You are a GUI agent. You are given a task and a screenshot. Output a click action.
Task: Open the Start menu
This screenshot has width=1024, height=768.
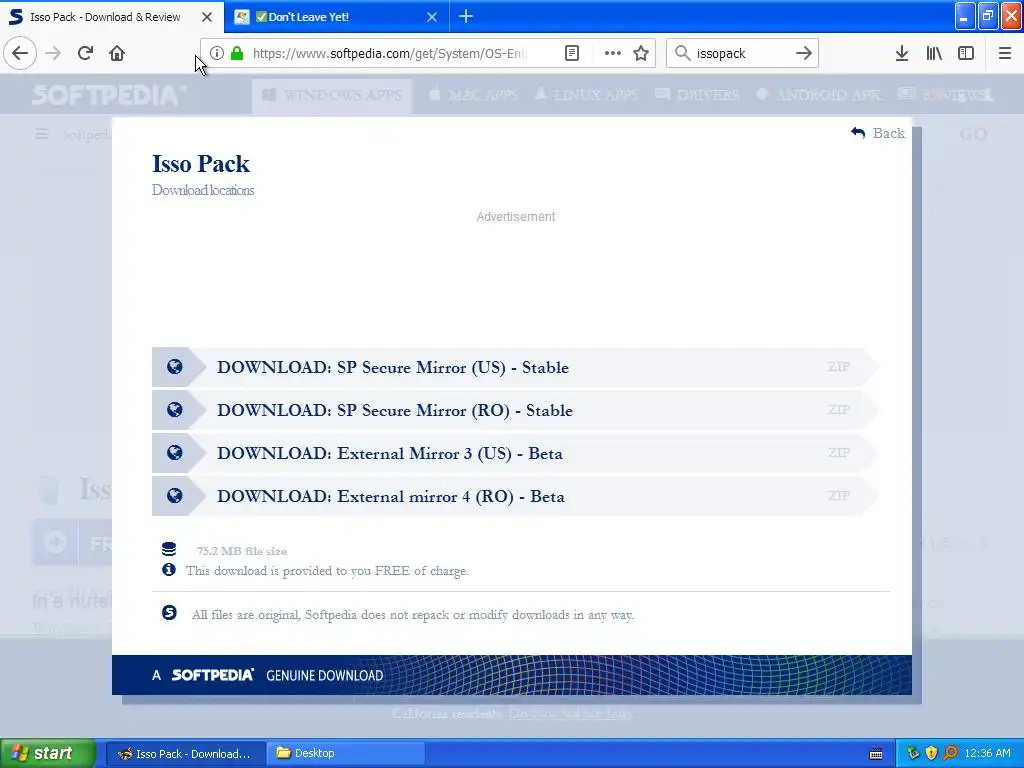pyautogui.click(x=48, y=753)
